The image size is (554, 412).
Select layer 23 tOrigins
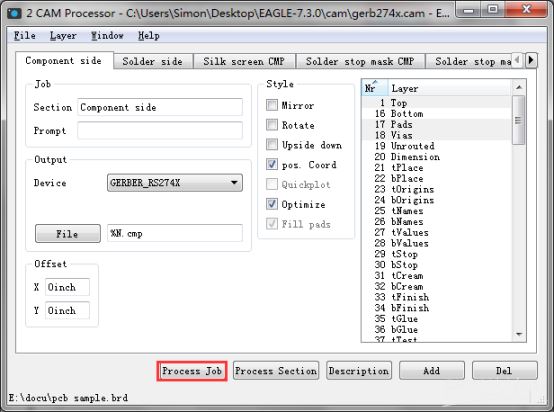437,189
